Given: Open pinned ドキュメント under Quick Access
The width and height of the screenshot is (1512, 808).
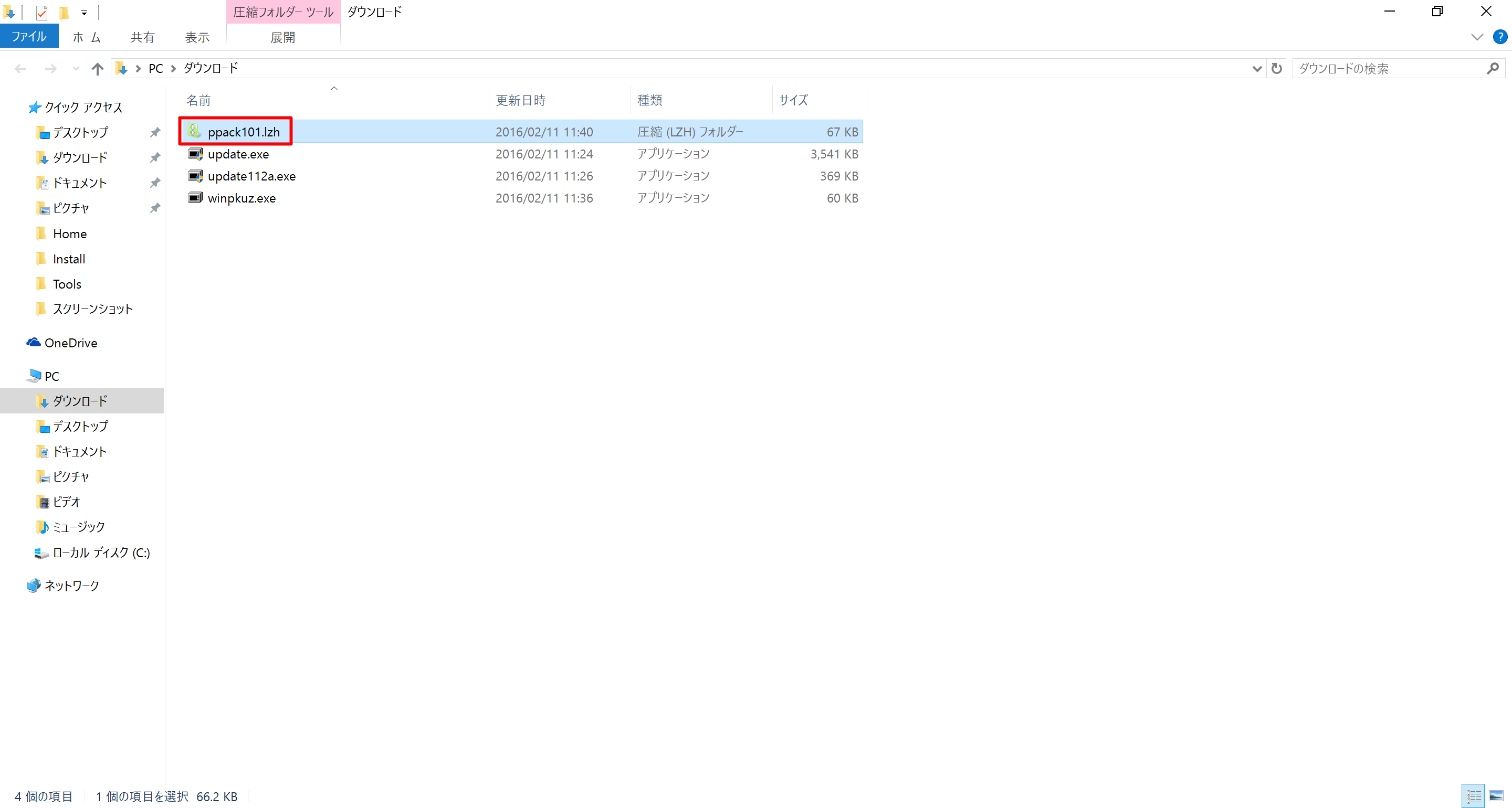Looking at the screenshot, I should click(x=80, y=183).
